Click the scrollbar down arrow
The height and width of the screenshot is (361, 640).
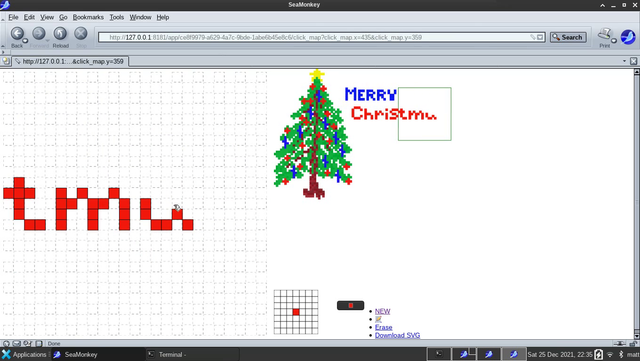(636, 335)
